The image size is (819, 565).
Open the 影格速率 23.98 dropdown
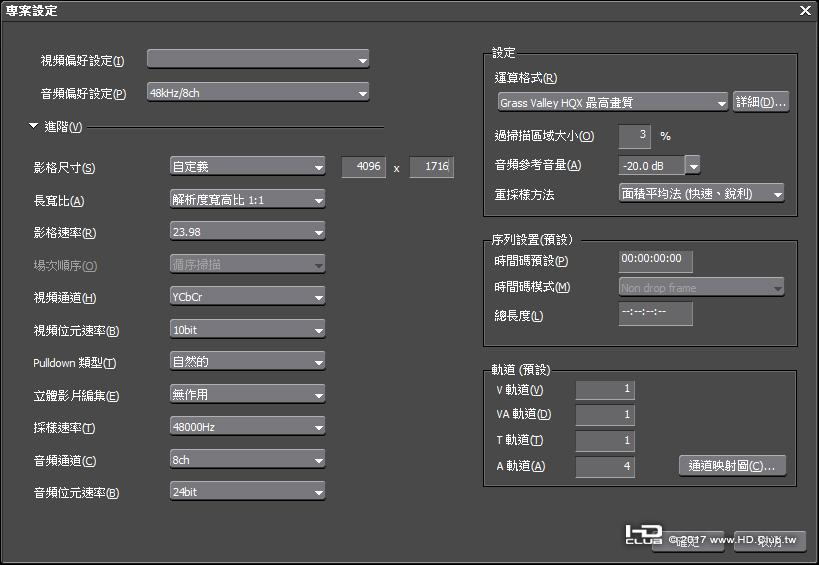click(x=248, y=232)
